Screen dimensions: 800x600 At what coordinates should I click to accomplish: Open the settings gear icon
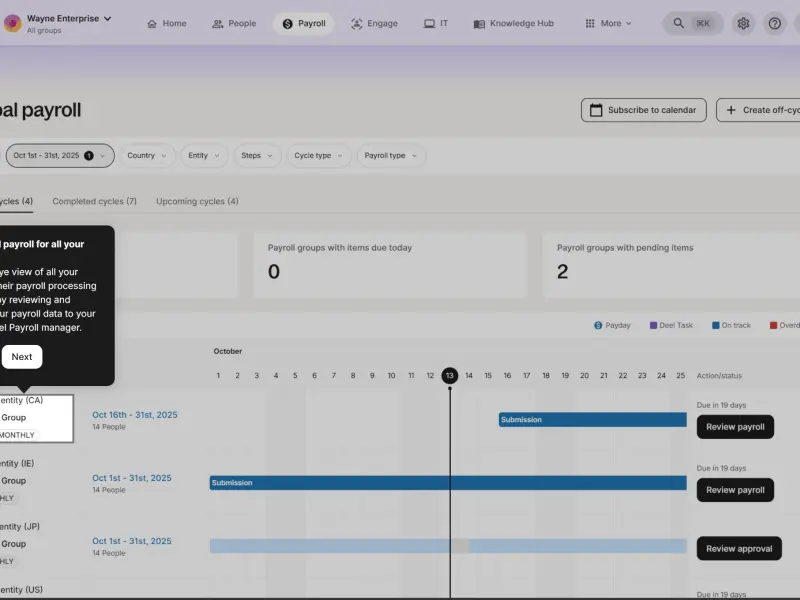743,23
